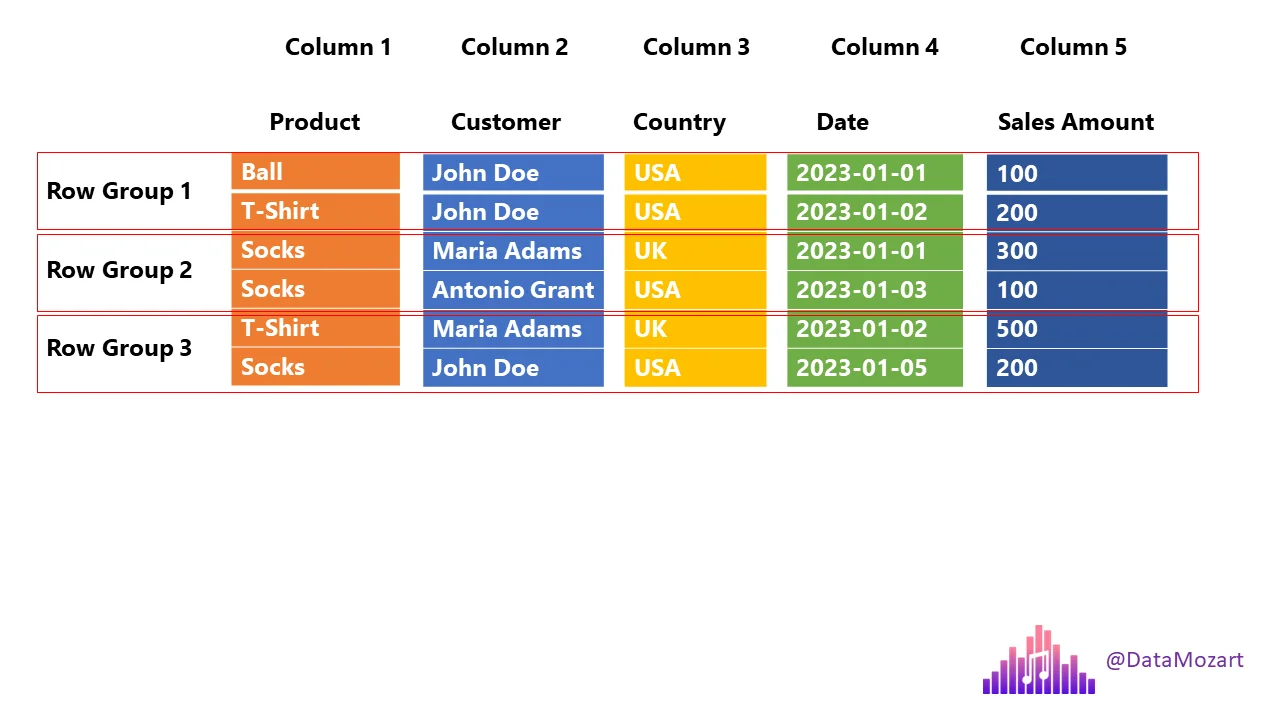Select the Row Group 3 label
The height and width of the screenshot is (720, 1280).
coord(119,348)
